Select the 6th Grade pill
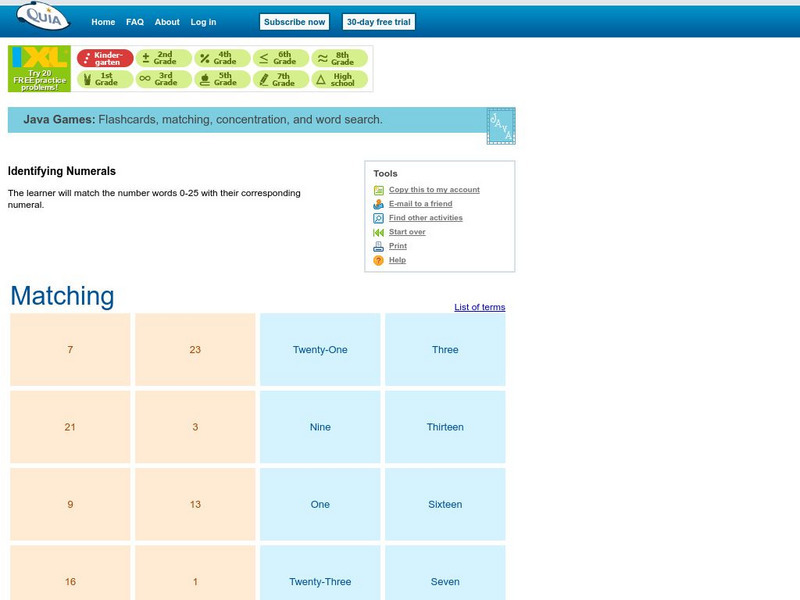The image size is (800, 600). pos(281,58)
